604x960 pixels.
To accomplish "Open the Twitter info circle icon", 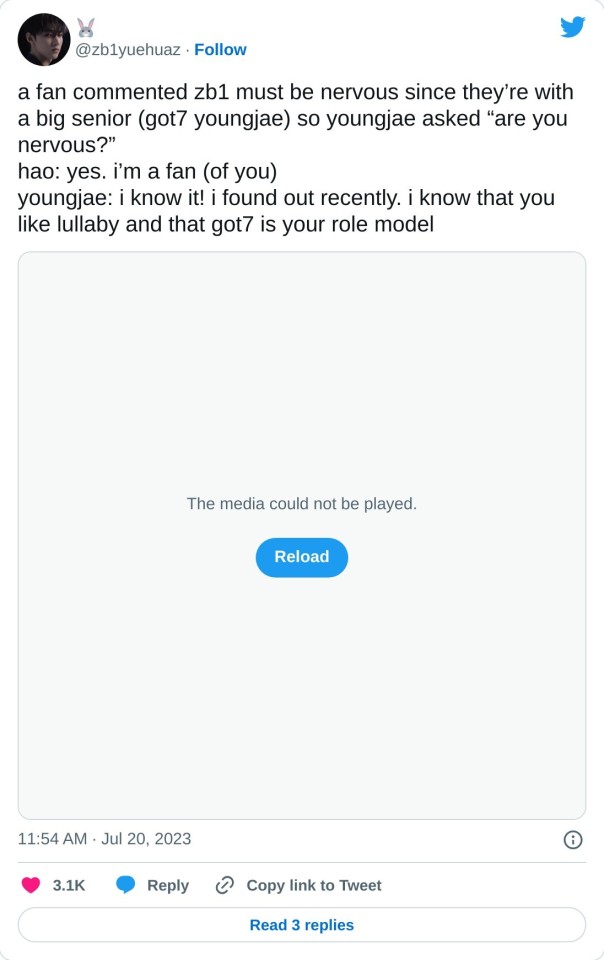I will 573,839.
